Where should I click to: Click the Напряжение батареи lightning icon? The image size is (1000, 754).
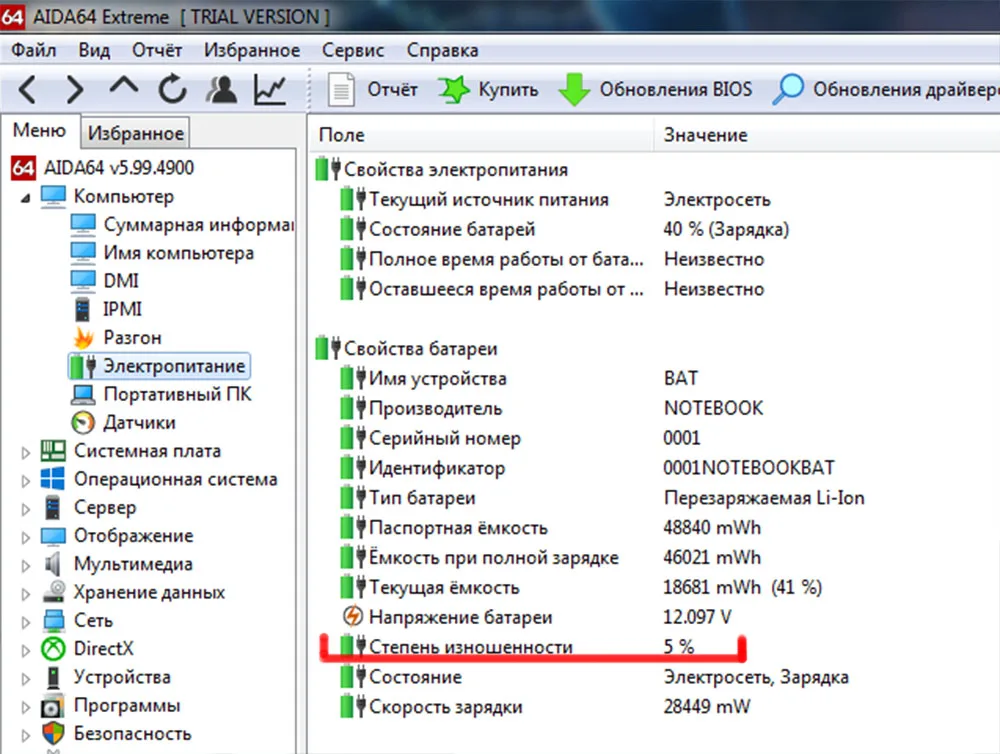click(353, 616)
